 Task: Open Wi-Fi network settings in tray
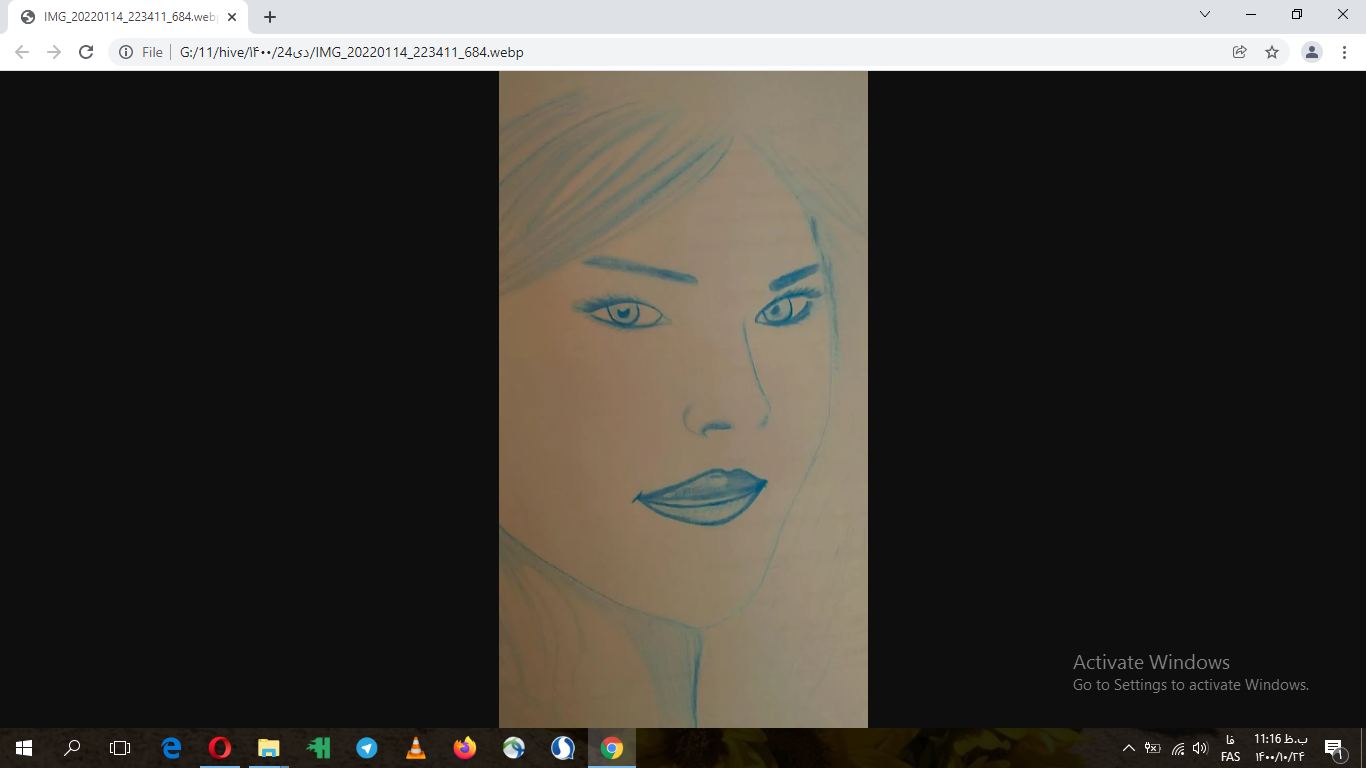point(1177,748)
